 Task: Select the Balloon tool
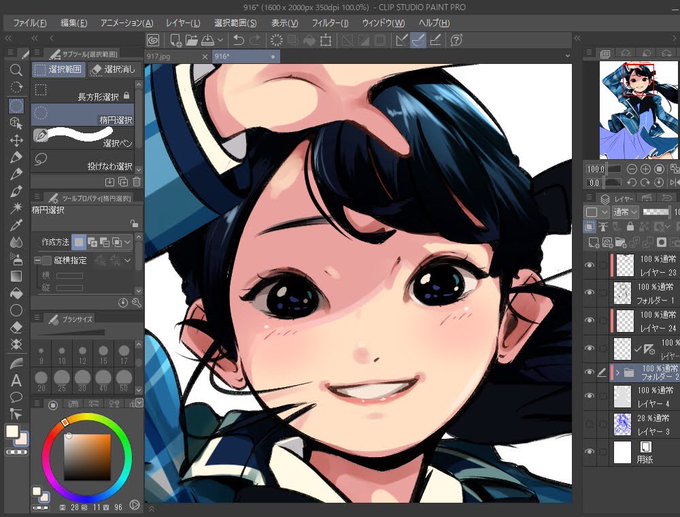click(x=16, y=397)
